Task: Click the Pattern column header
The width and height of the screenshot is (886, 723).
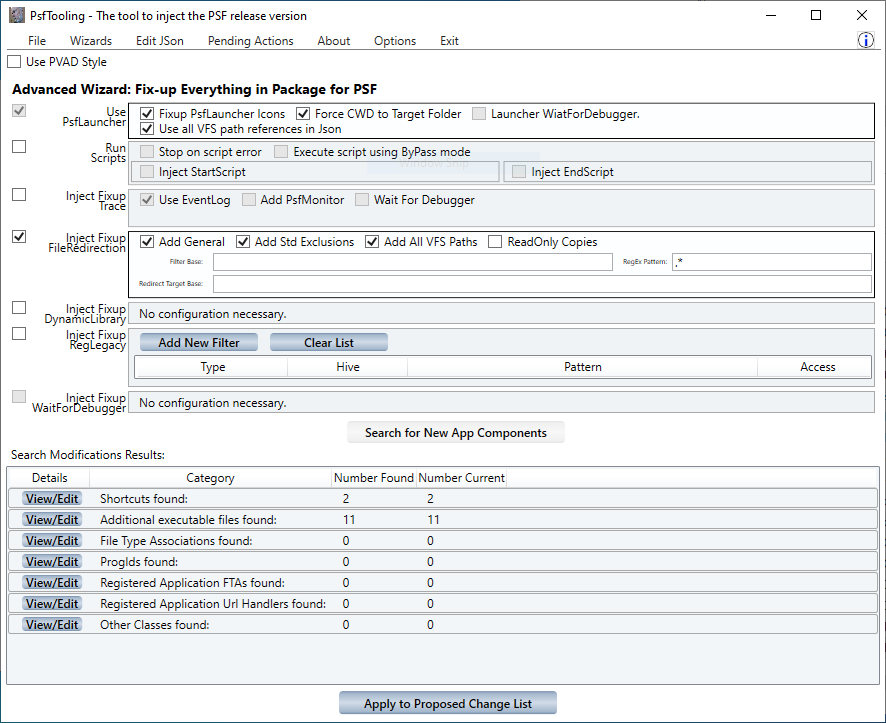Action: tap(583, 367)
